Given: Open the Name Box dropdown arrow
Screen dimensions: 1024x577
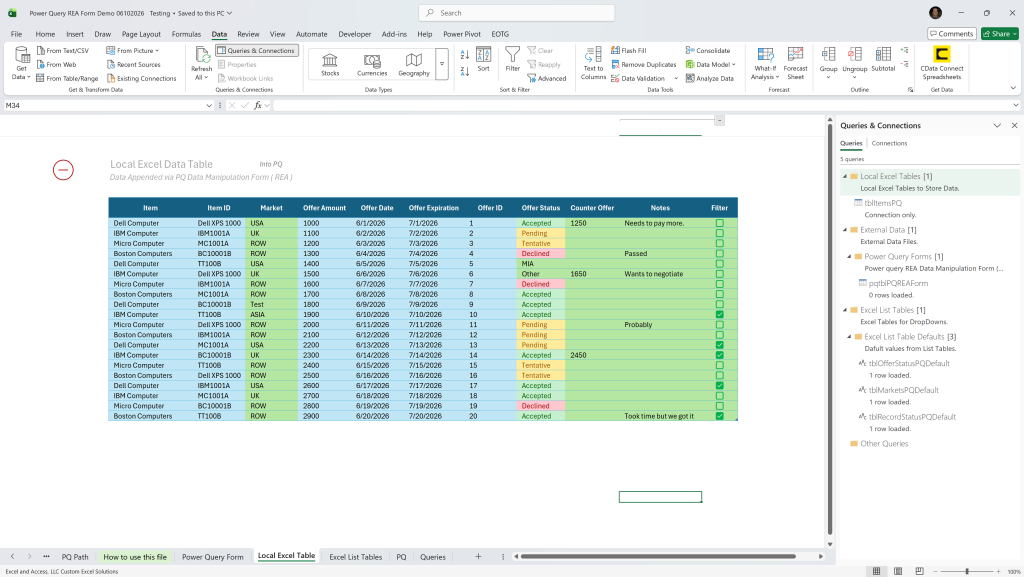Looking at the screenshot, I should click(208, 105).
